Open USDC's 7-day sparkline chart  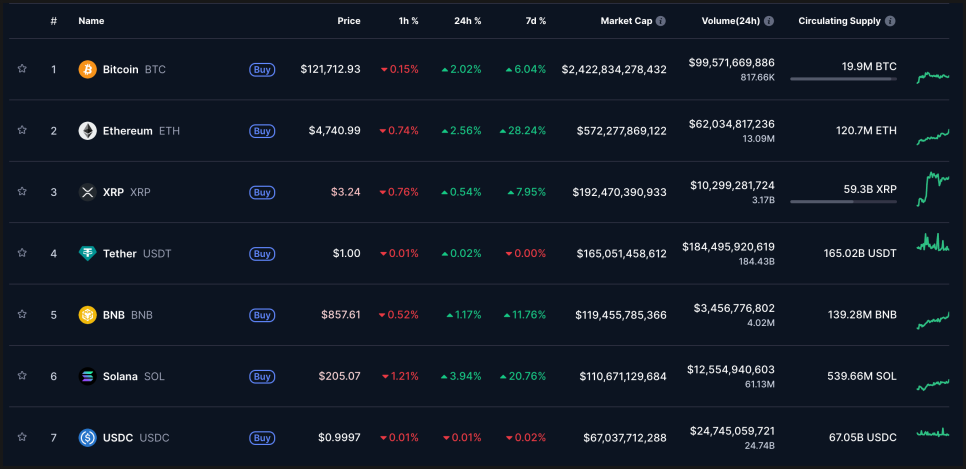[933, 433]
